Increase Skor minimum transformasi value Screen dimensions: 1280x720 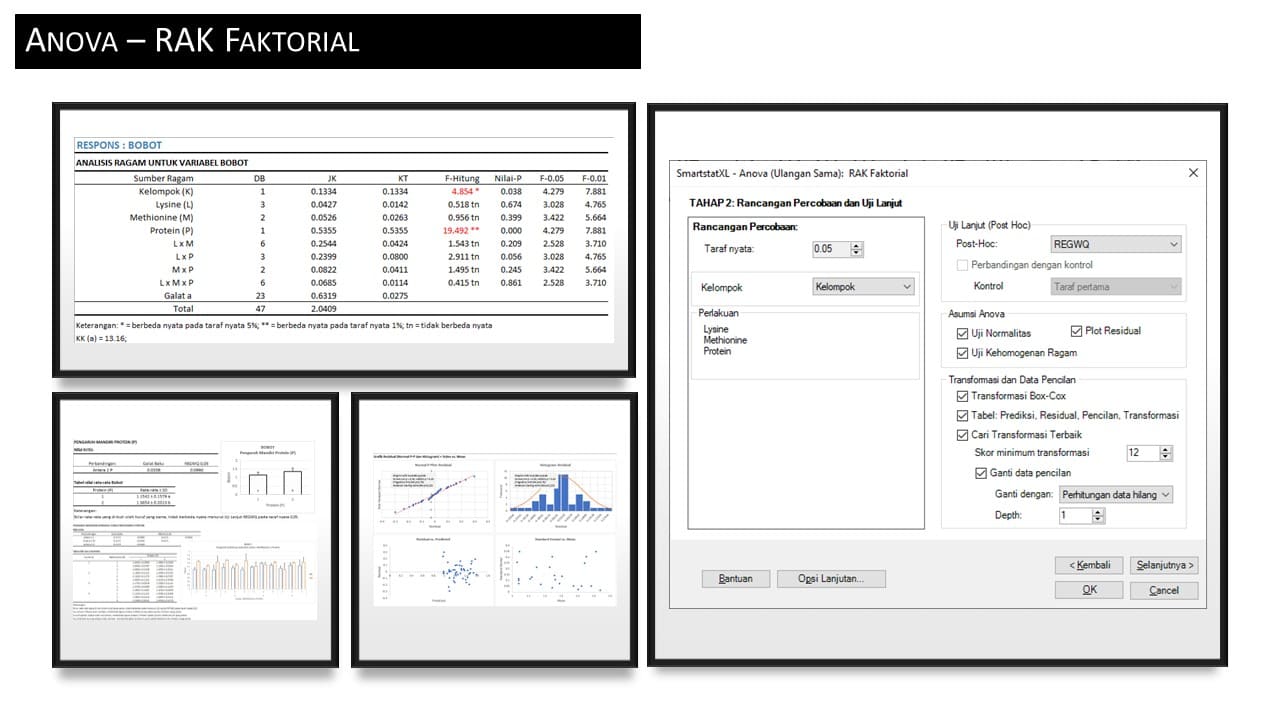tap(1165, 449)
